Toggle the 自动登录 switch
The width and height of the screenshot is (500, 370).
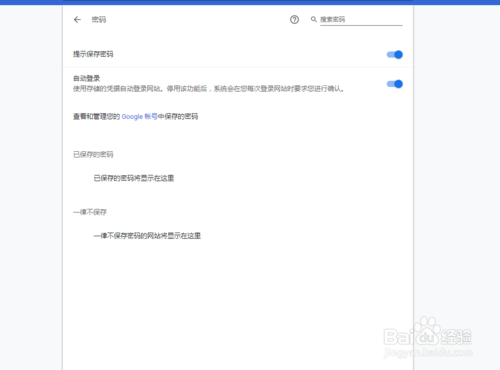coord(395,84)
